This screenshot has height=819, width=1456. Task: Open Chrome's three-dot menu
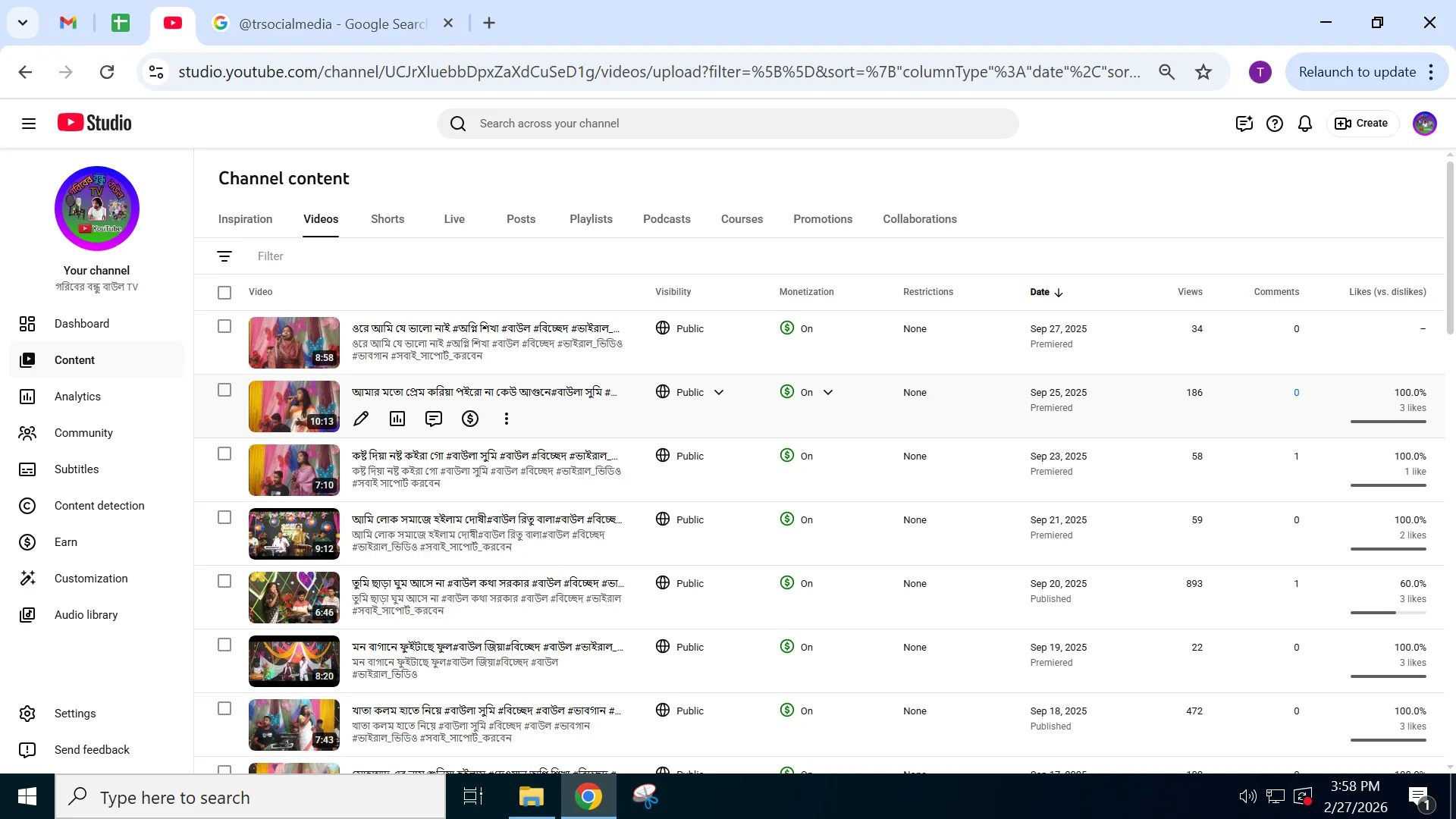[x=1431, y=72]
